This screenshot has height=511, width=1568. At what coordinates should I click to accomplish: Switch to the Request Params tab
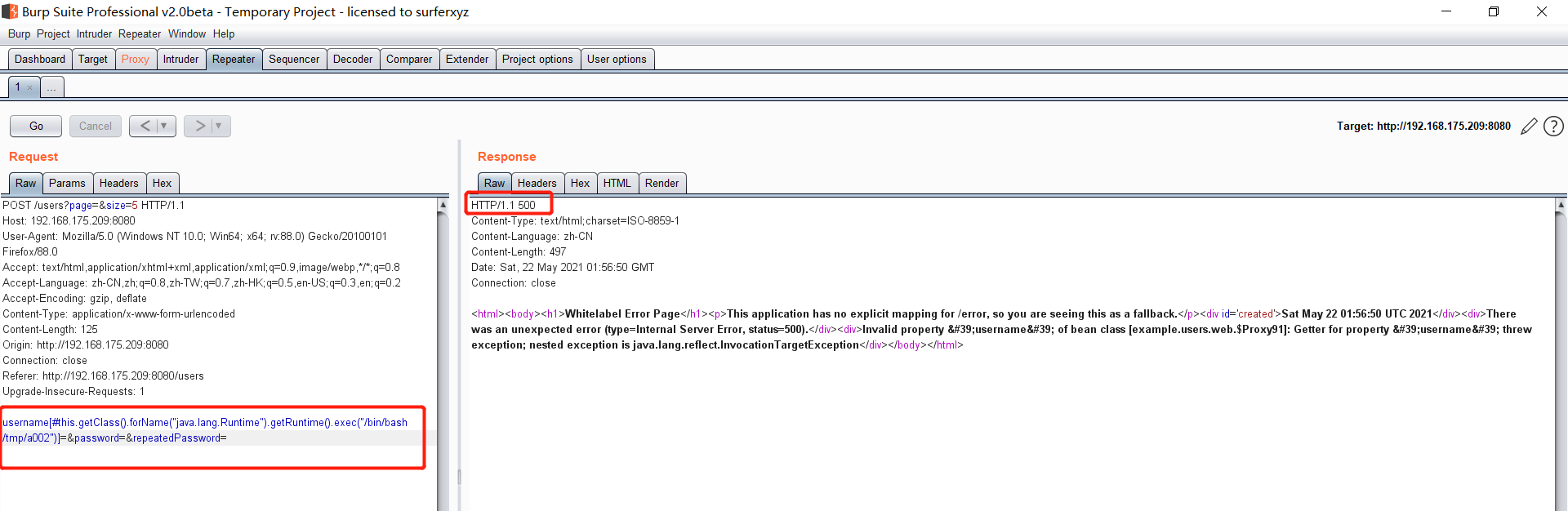point(67,183)
